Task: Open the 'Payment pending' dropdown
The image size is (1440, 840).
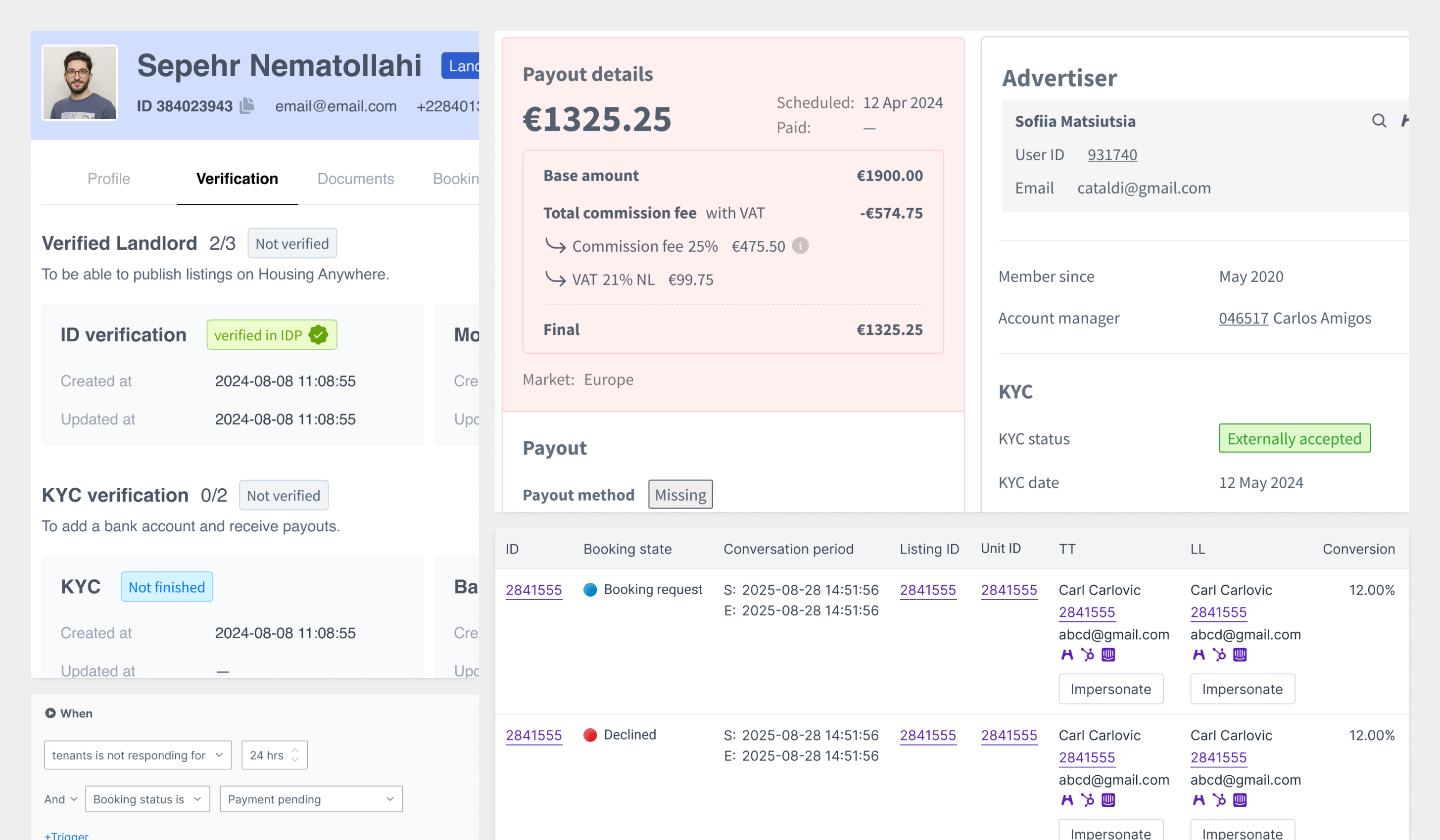Action: point(311,799)
